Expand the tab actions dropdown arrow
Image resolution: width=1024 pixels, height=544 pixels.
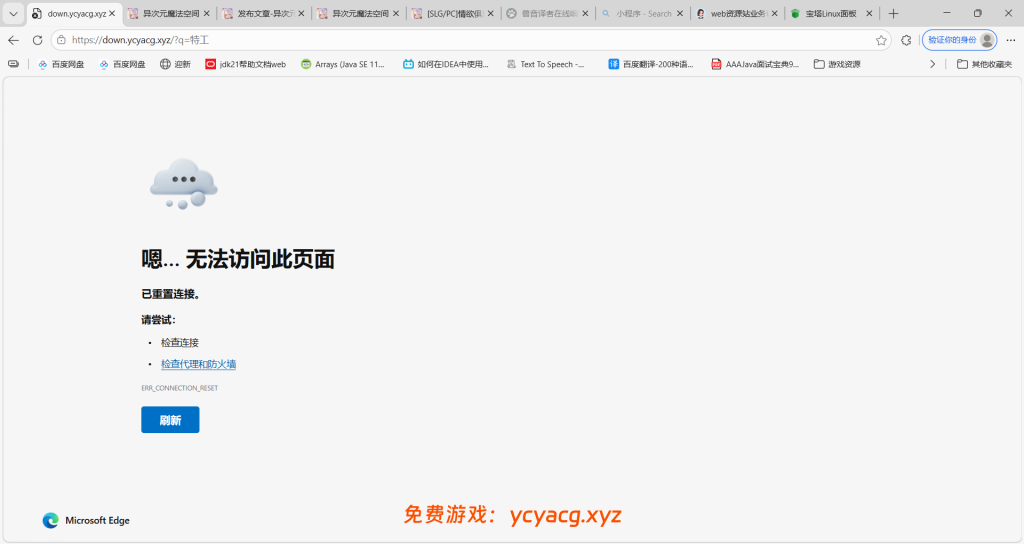(13, 14)
